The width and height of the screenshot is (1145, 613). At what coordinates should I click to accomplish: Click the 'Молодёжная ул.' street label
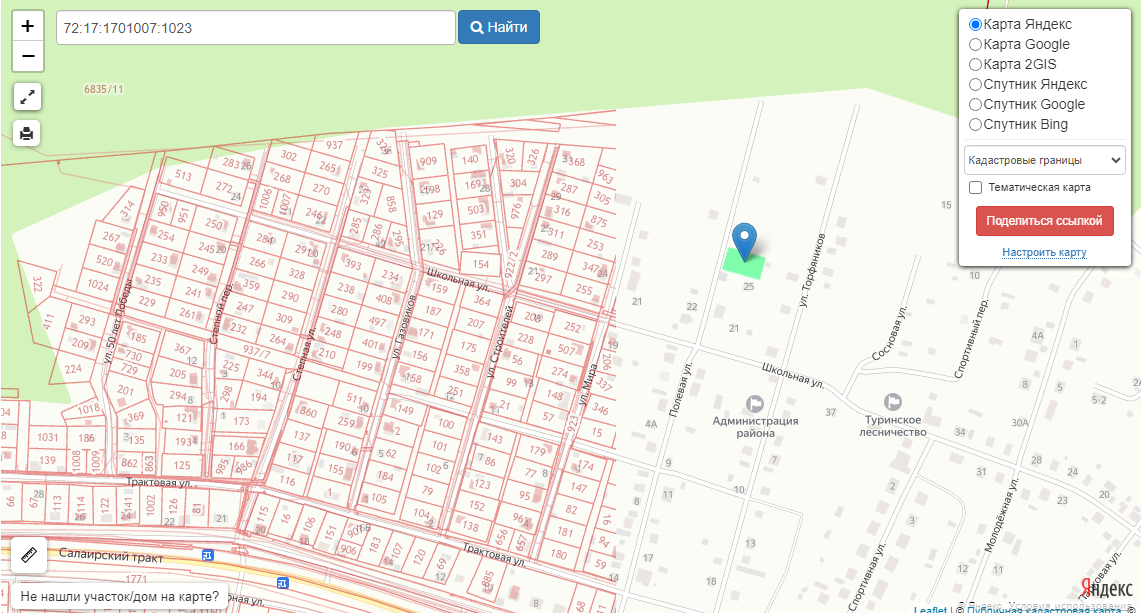tap(1001, 514)
